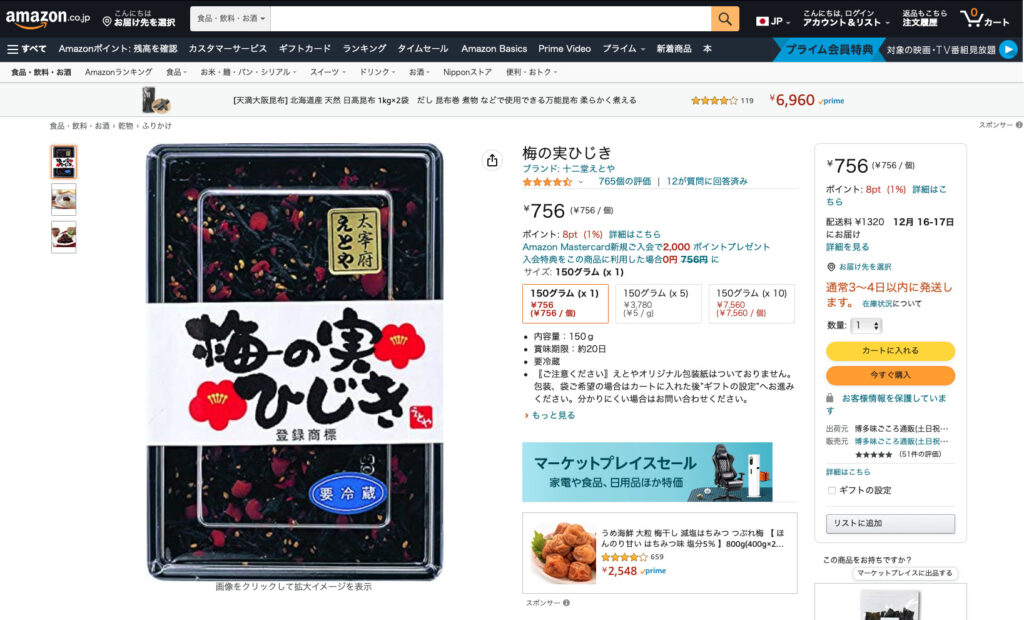Open the 数量 quantity dropdown
The width and height of the screenshot is (1024, 620).
coord(867,325)
